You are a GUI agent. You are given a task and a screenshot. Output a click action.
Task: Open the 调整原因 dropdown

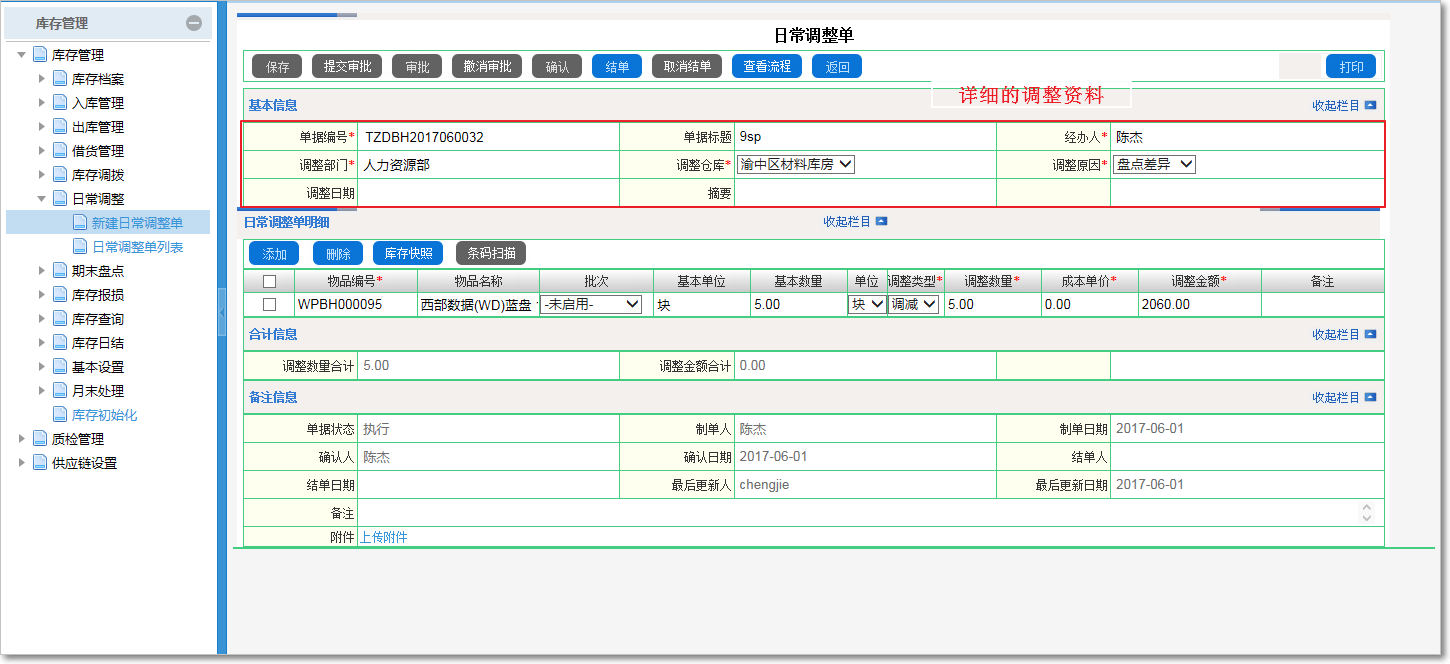1154,165
